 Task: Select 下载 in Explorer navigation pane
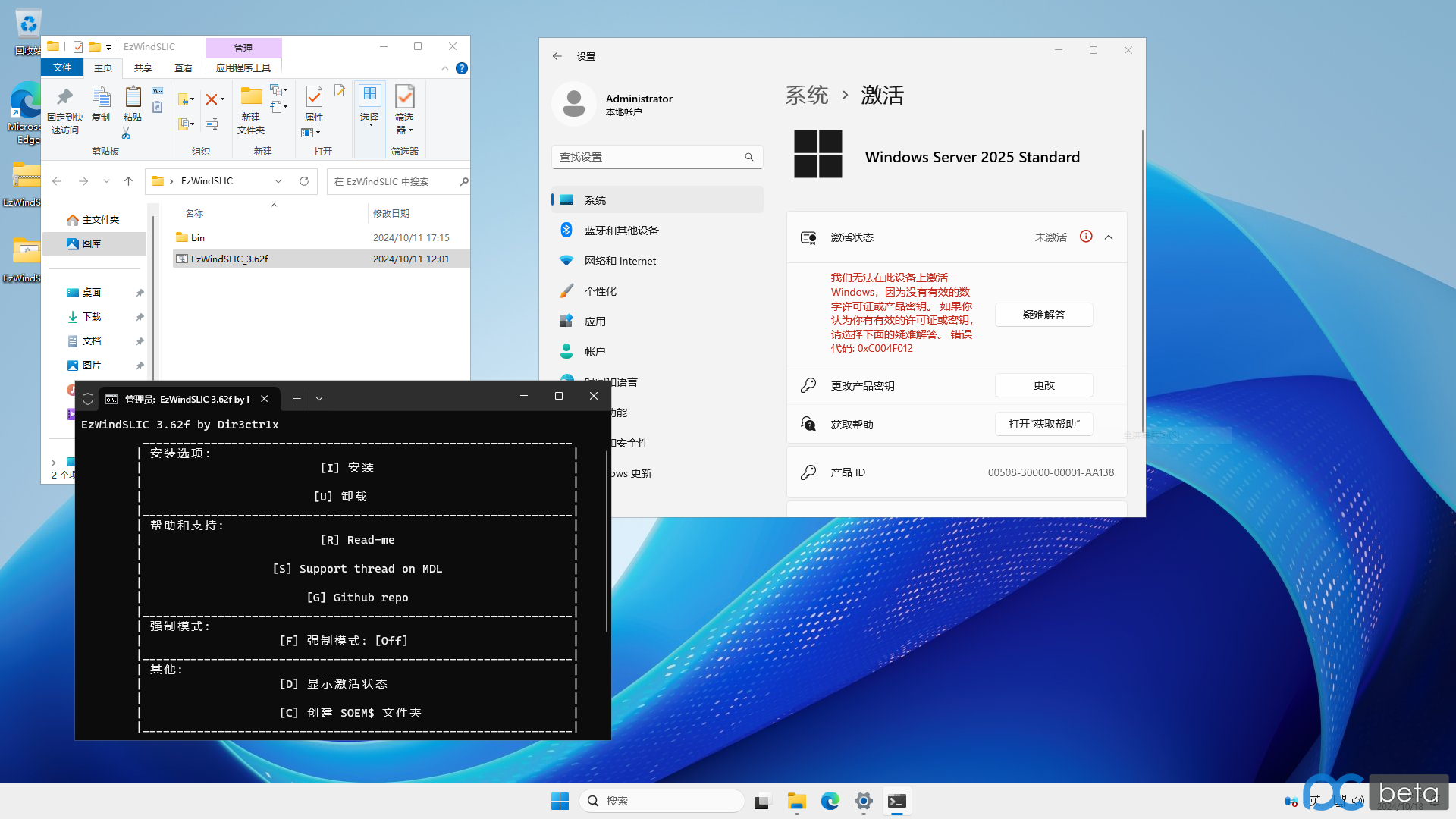pyautogui.click(x=96, y=316)
